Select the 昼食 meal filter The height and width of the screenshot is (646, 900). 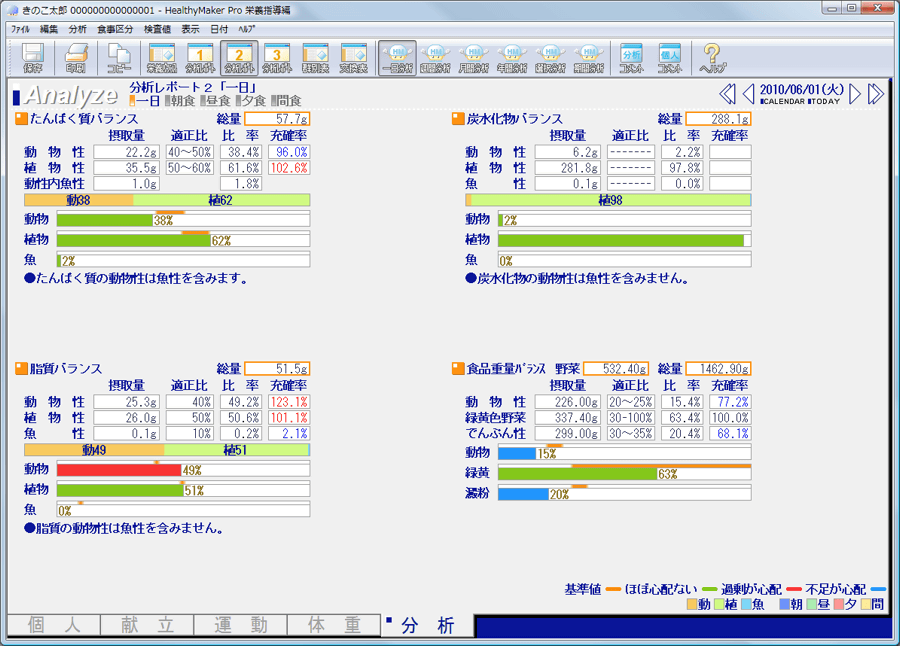pyautogui.click(x=216, y=101)
